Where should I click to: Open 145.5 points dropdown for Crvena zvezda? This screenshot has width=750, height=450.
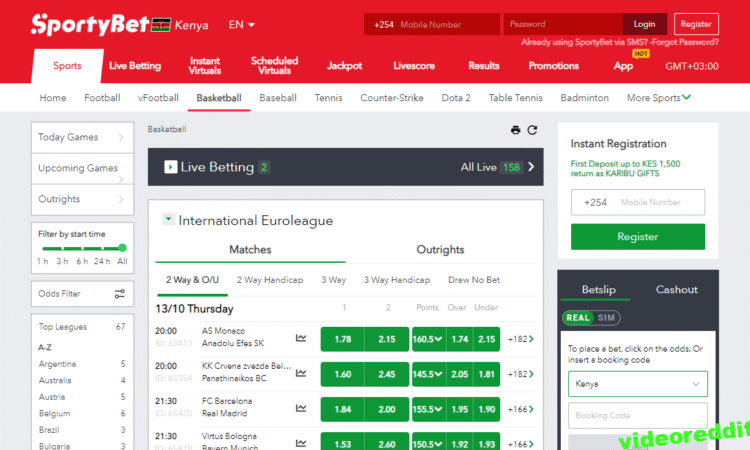coord(427,374)
